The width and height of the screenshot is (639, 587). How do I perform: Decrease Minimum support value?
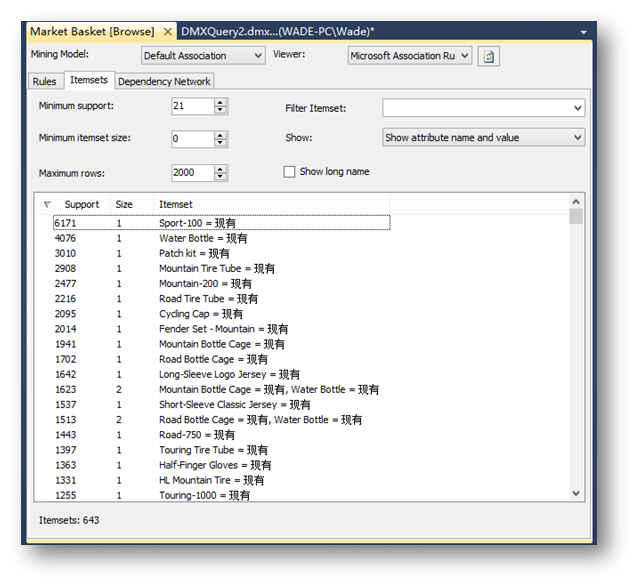click(x=220, y=110)
